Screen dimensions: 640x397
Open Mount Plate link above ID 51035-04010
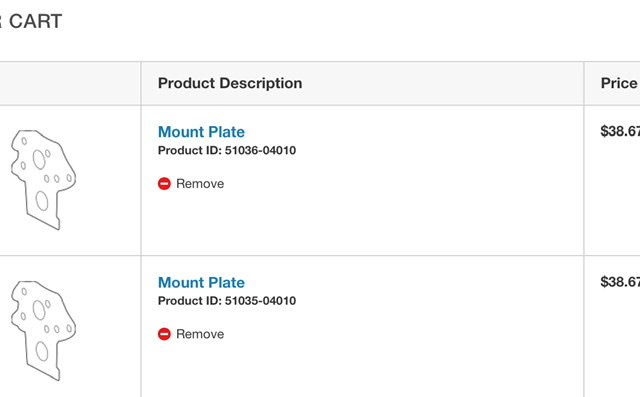(201, 282)
